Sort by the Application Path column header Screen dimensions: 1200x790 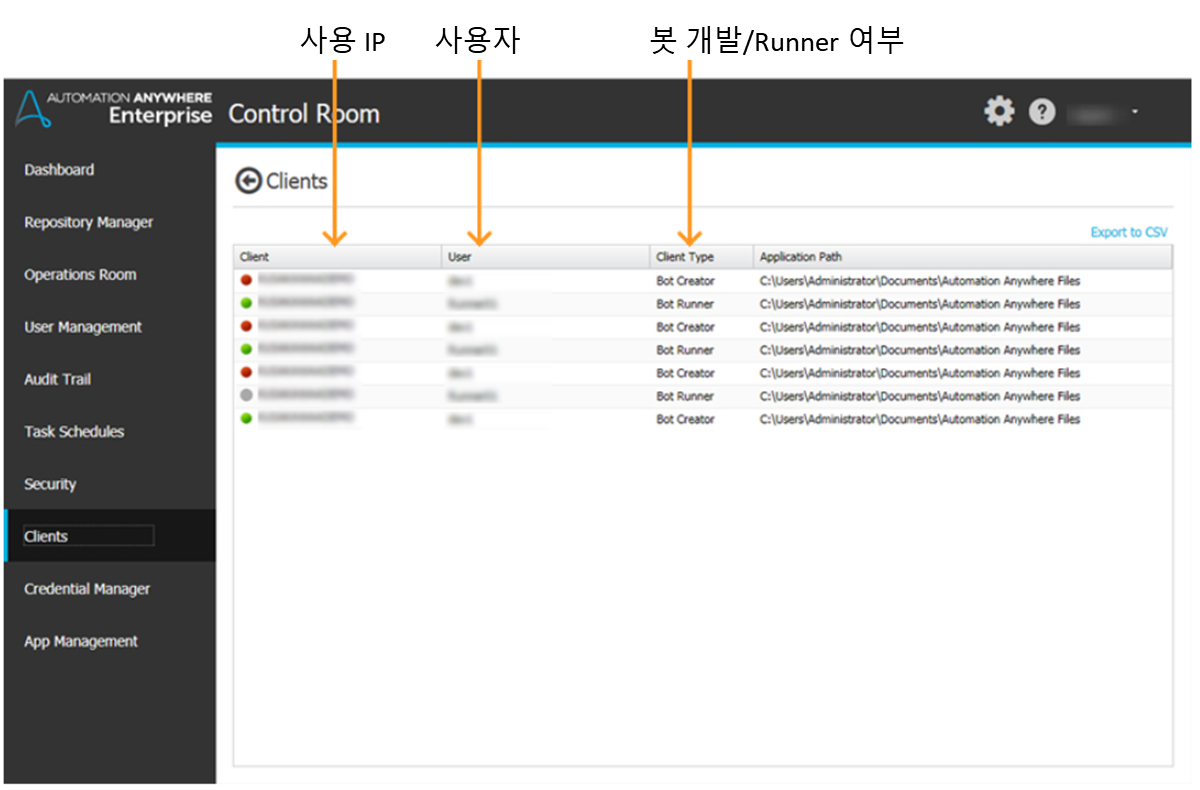pos(963,257)
